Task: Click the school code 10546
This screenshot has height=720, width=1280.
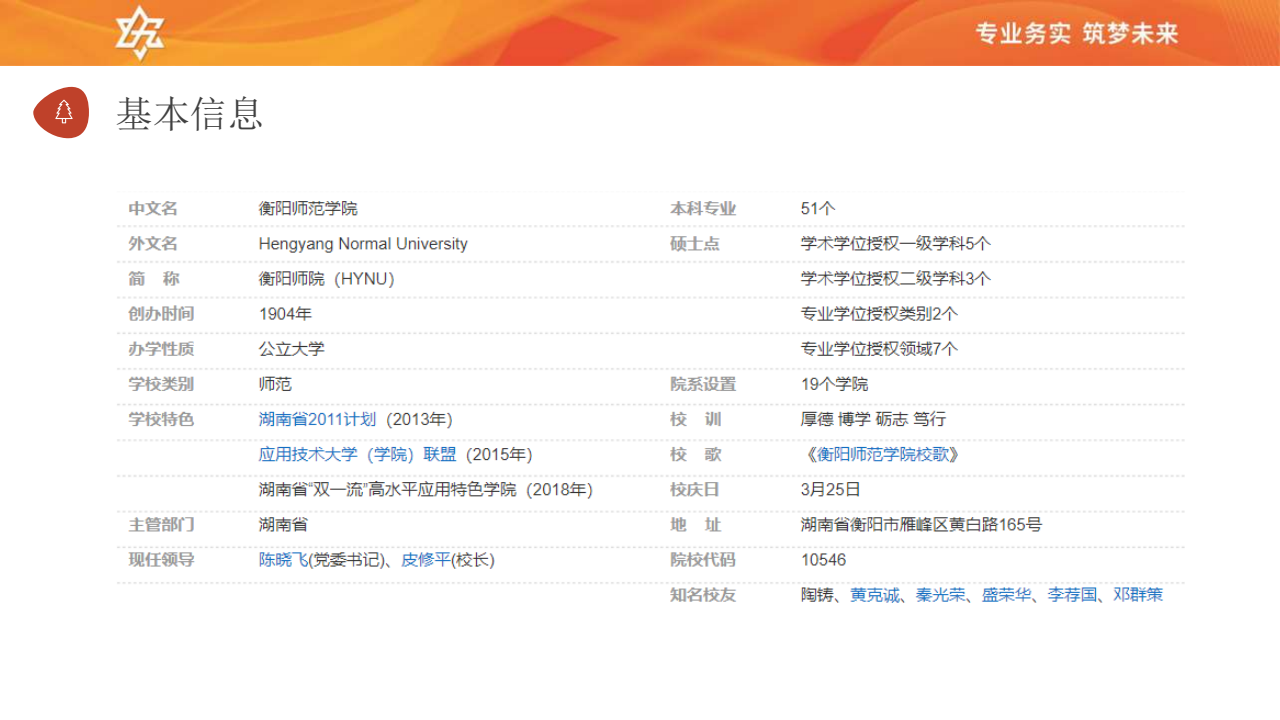Action: pos(823,560)
